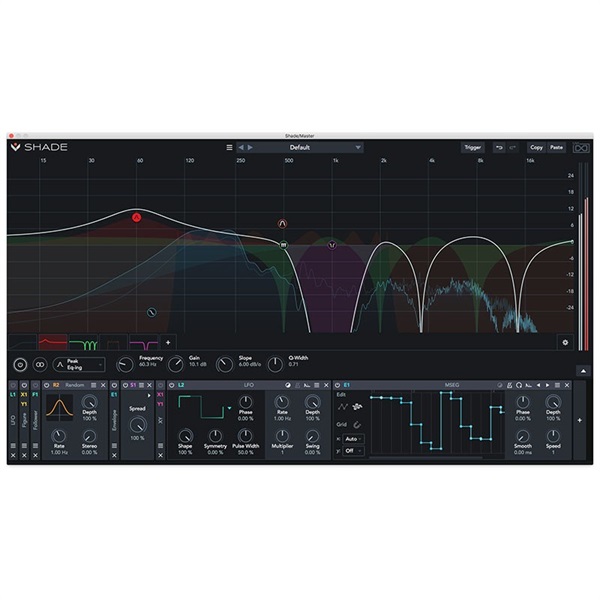The height and width of the screenshot is (600, 600).
Task: Toggle power of the S1 Spread modulator
Action: [125, 385]
